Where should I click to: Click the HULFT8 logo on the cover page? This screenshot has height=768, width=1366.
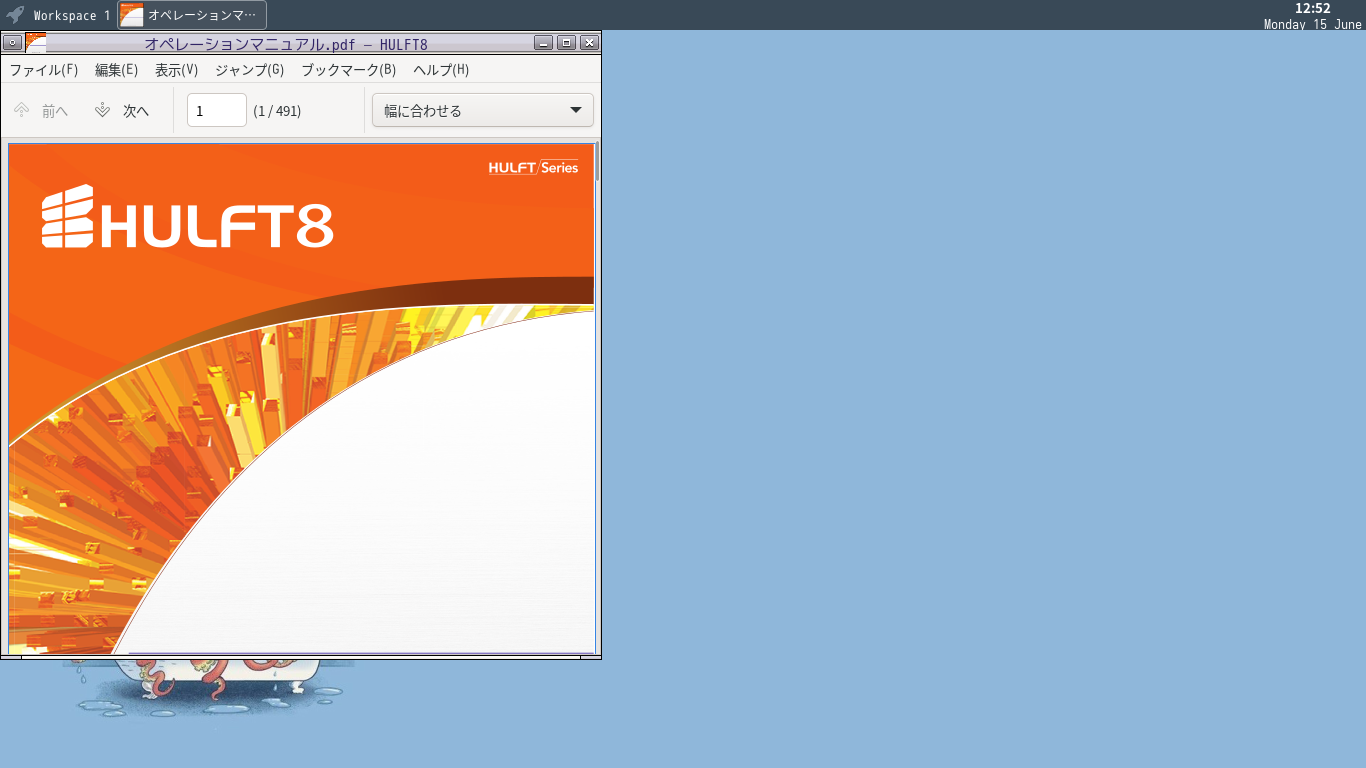tap(187, 217)
